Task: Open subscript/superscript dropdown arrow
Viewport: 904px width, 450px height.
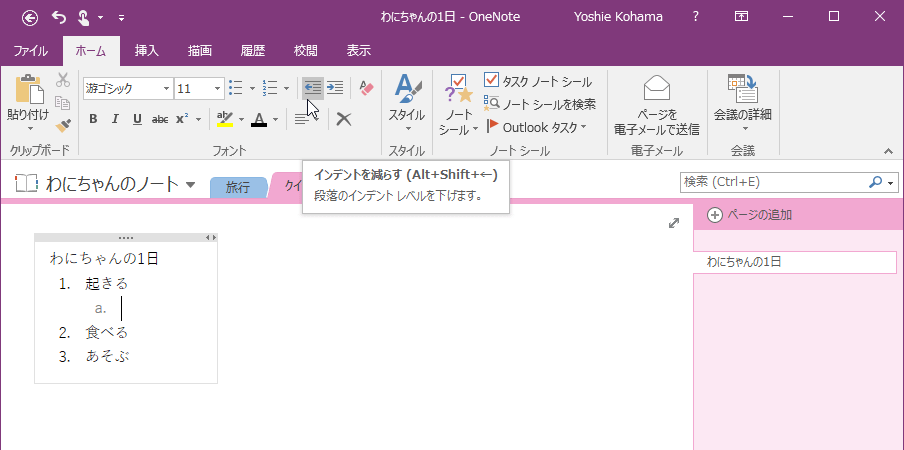Action: (x=198, y=119)
